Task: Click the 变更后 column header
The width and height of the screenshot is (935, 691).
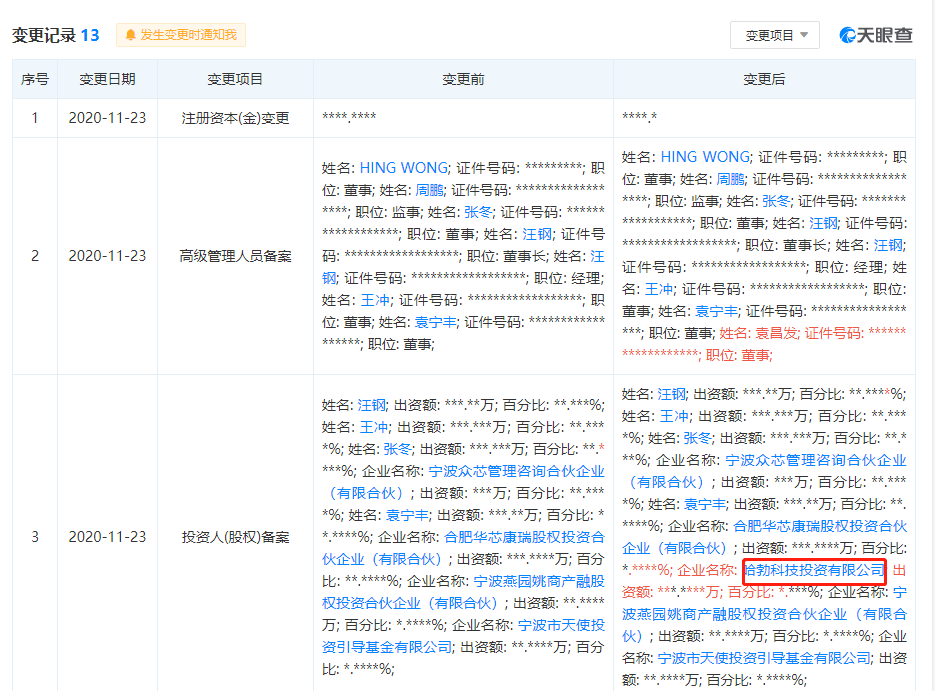Action: [764, 79]
